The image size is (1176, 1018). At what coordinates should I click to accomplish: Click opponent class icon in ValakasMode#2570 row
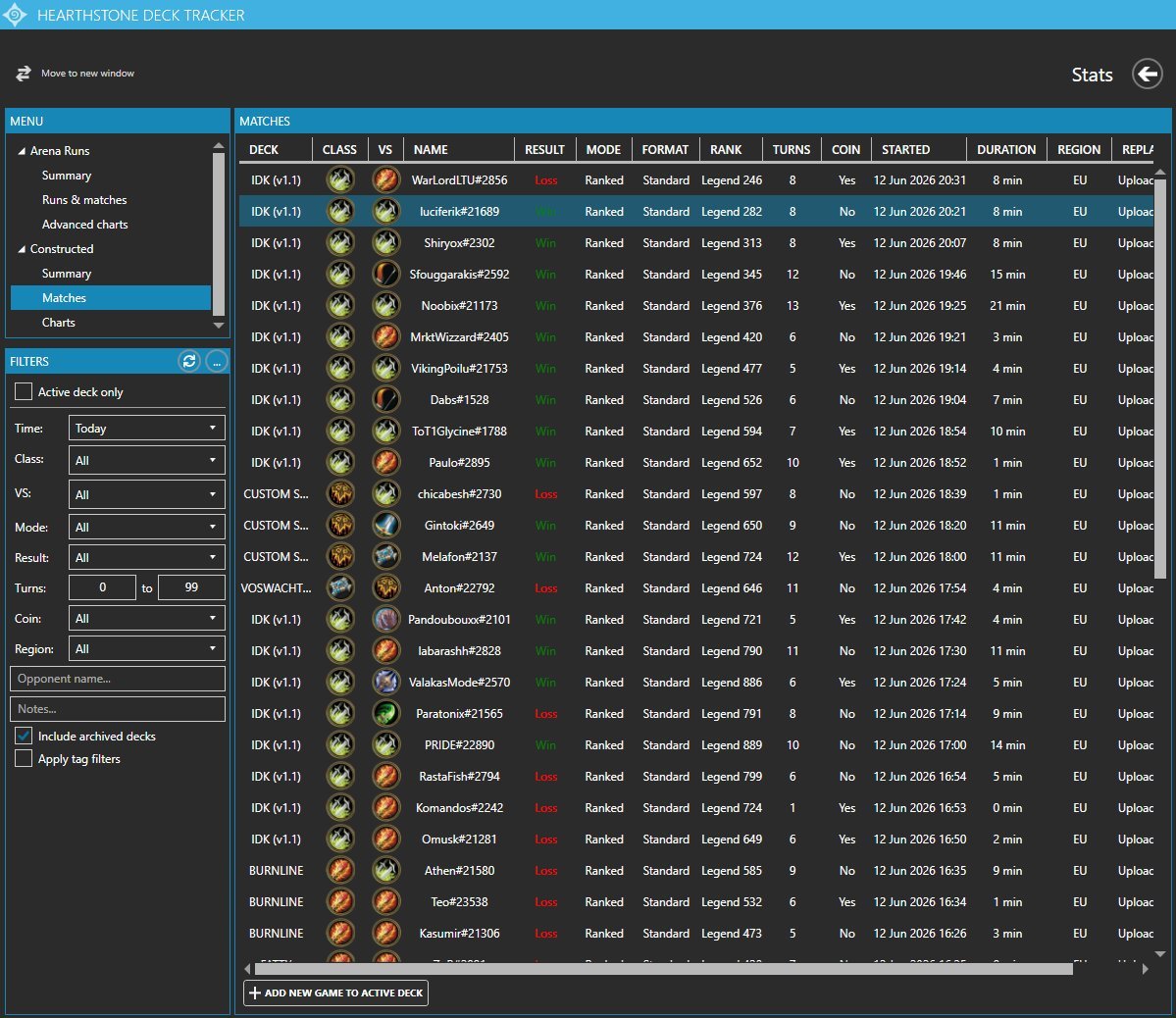coord(386,682)
